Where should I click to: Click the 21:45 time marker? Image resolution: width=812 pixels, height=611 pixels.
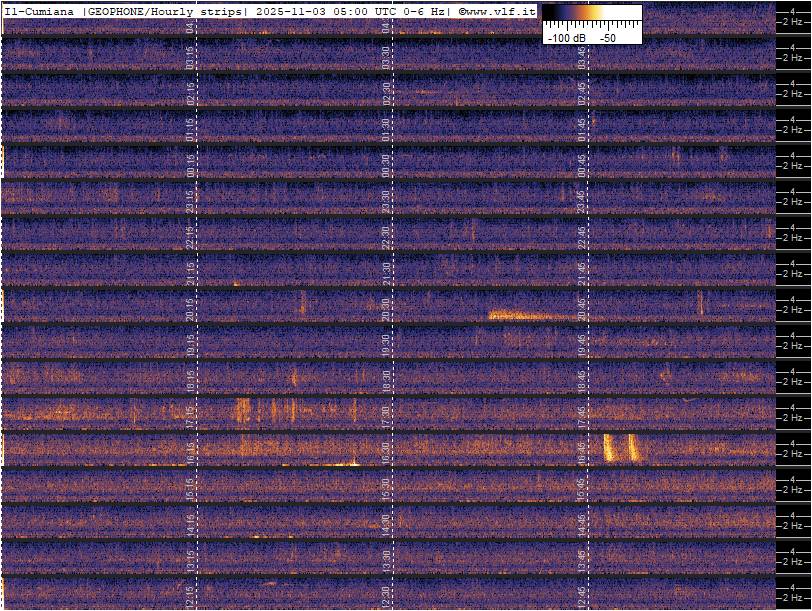tap(582, 273)
